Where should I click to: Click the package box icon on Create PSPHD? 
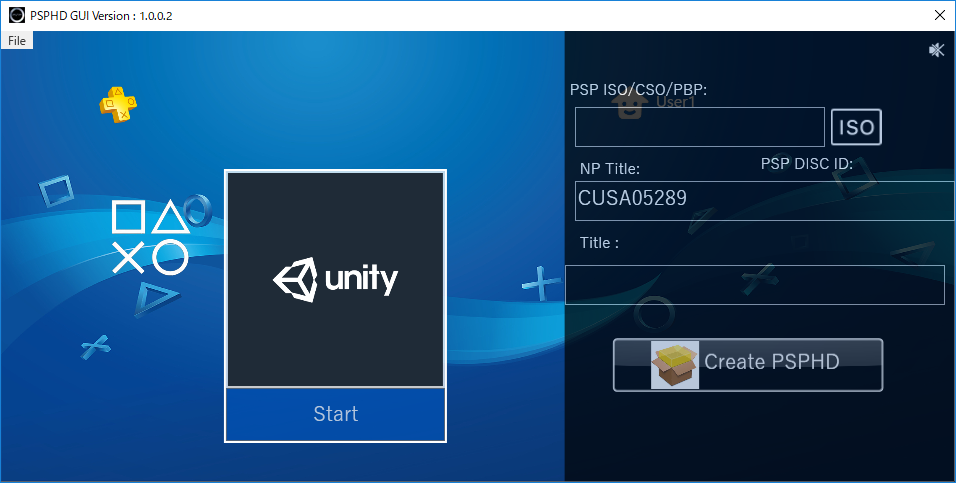[x=675, y=365]
